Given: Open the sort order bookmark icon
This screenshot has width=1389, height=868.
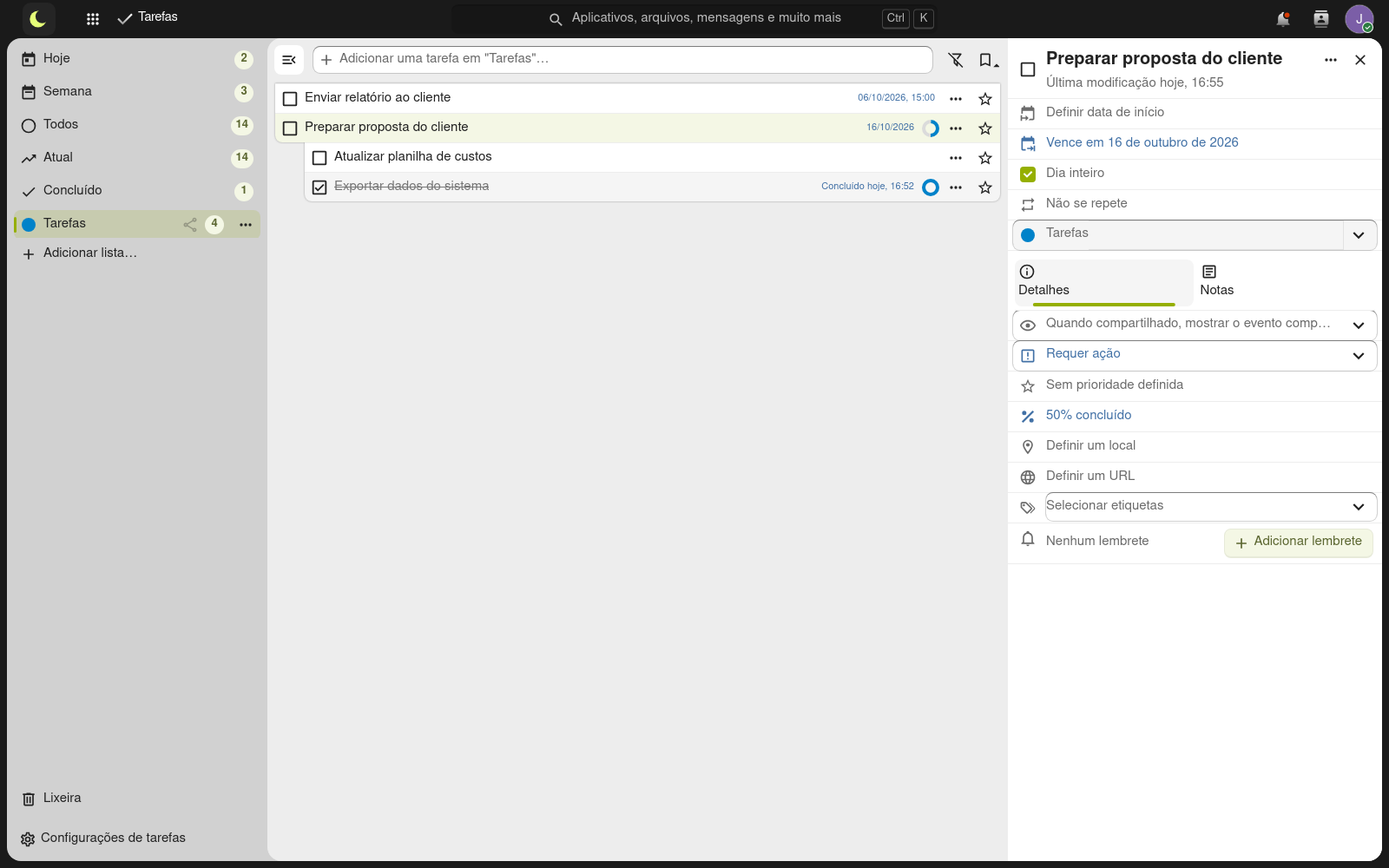Looking at the screenshot, I should (x=987, y=60).
